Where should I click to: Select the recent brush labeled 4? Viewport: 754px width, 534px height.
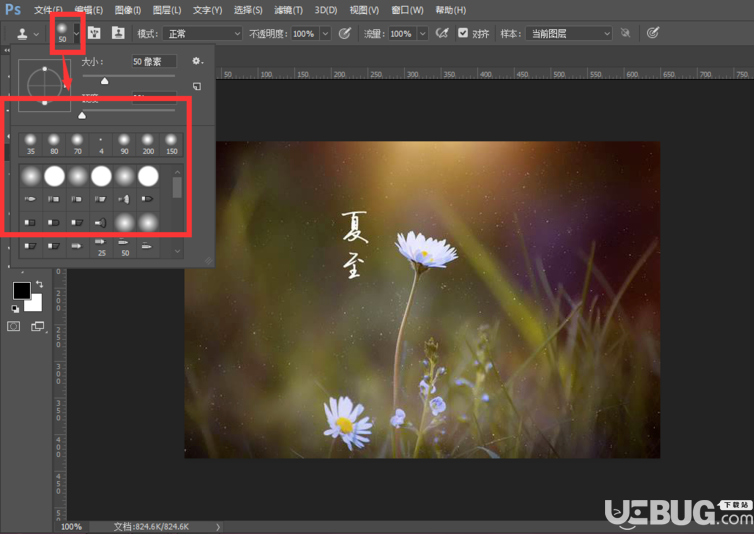tap(101, 144)
